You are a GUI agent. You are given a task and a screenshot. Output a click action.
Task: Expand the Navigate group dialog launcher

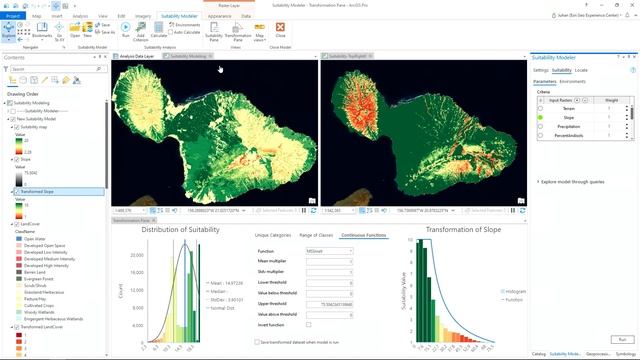(x=64, y=47)
